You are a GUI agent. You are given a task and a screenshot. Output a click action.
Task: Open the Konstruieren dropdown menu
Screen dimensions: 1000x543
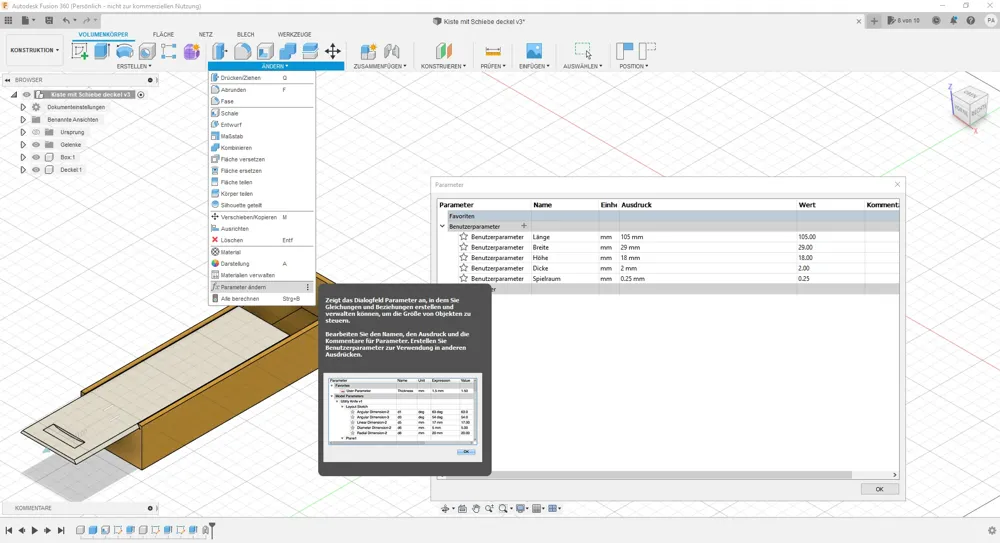443,66
